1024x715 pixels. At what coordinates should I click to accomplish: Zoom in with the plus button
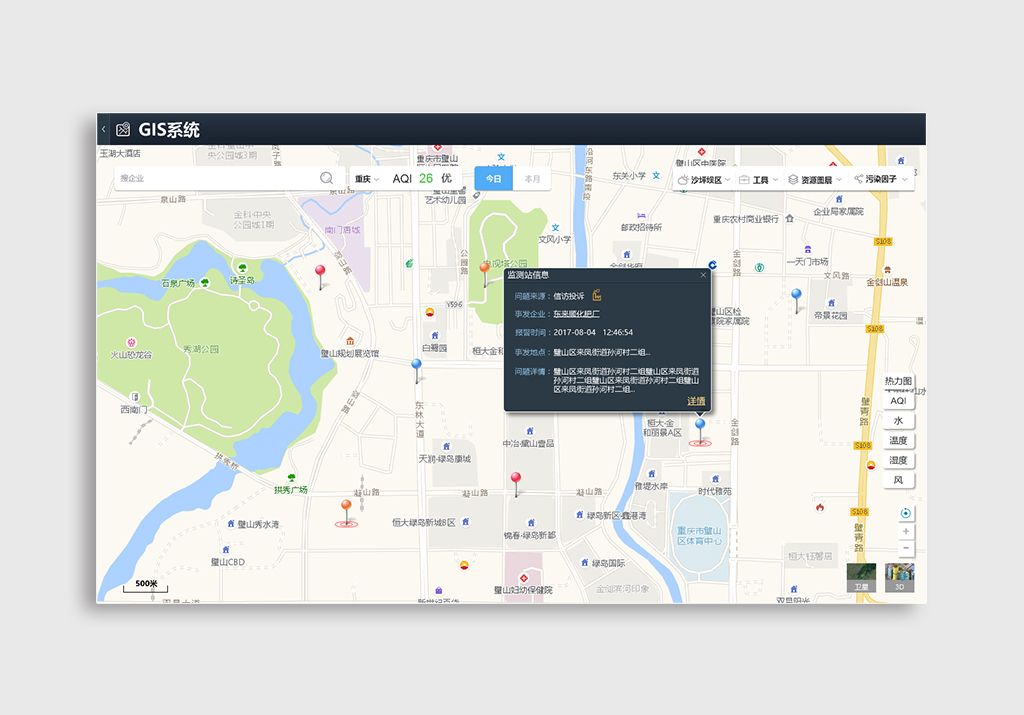point(905,531)
